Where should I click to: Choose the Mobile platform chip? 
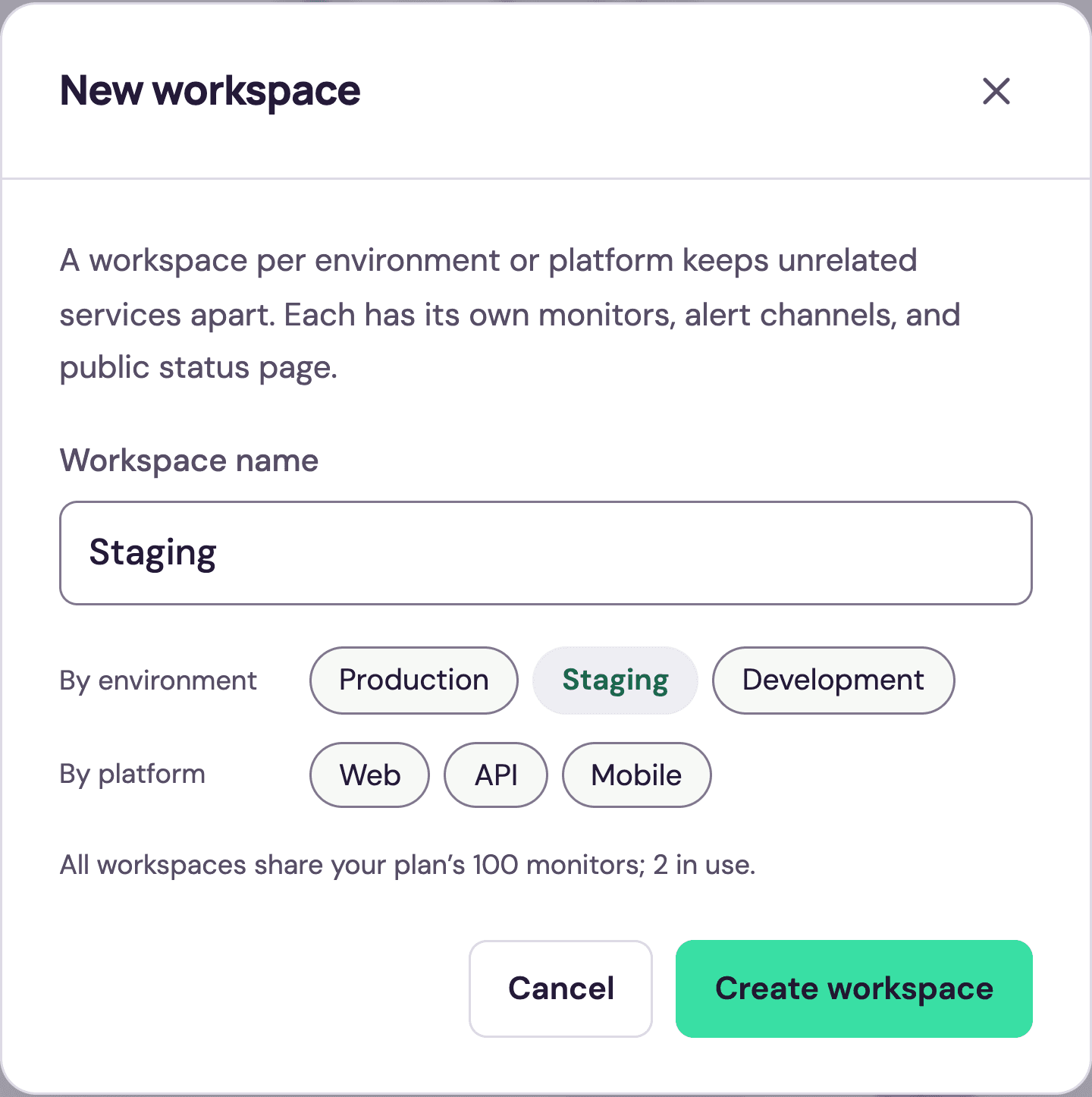tap(636, 775)
